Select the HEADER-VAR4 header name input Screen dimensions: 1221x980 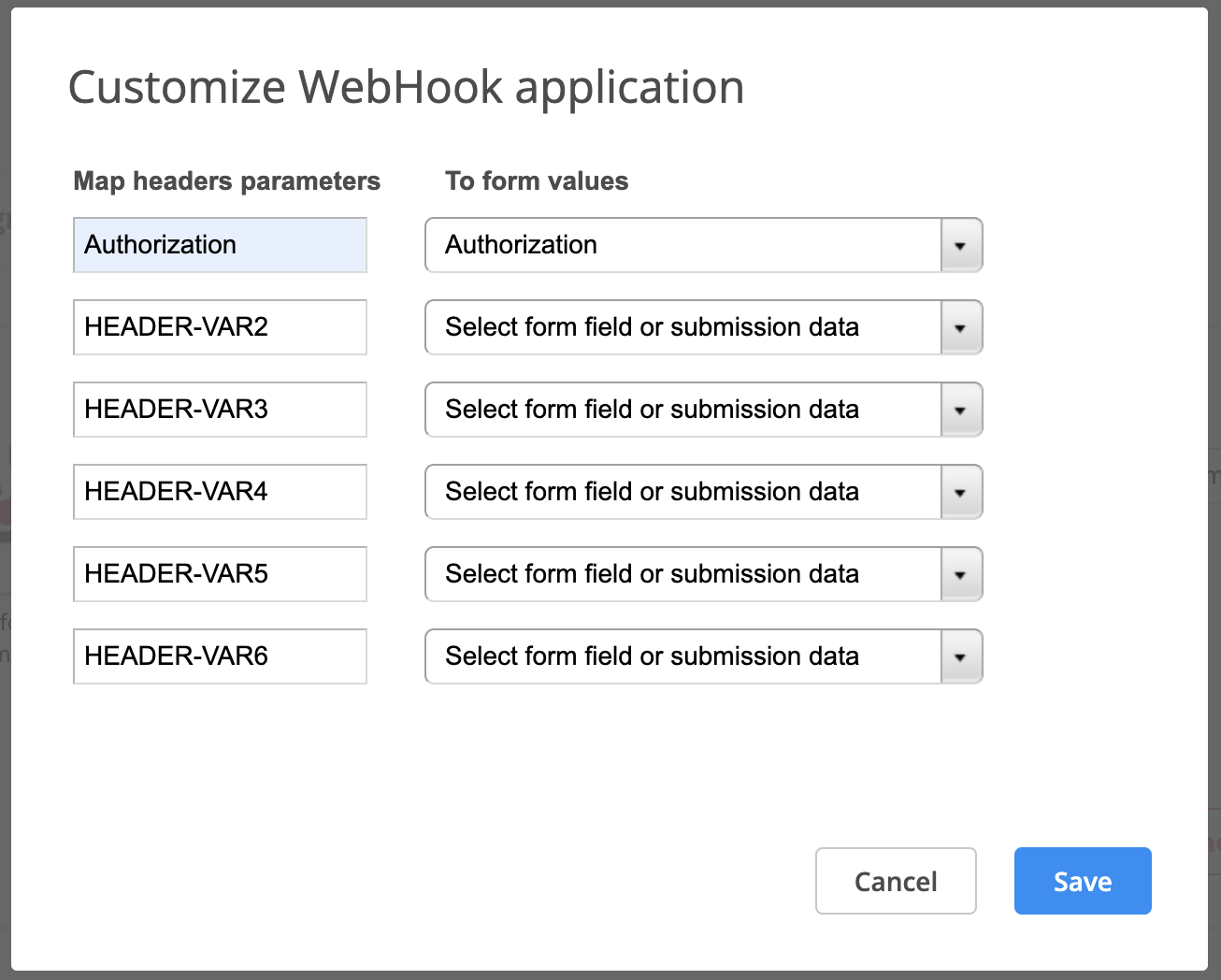pyautogui.click(x=220, y=493)
